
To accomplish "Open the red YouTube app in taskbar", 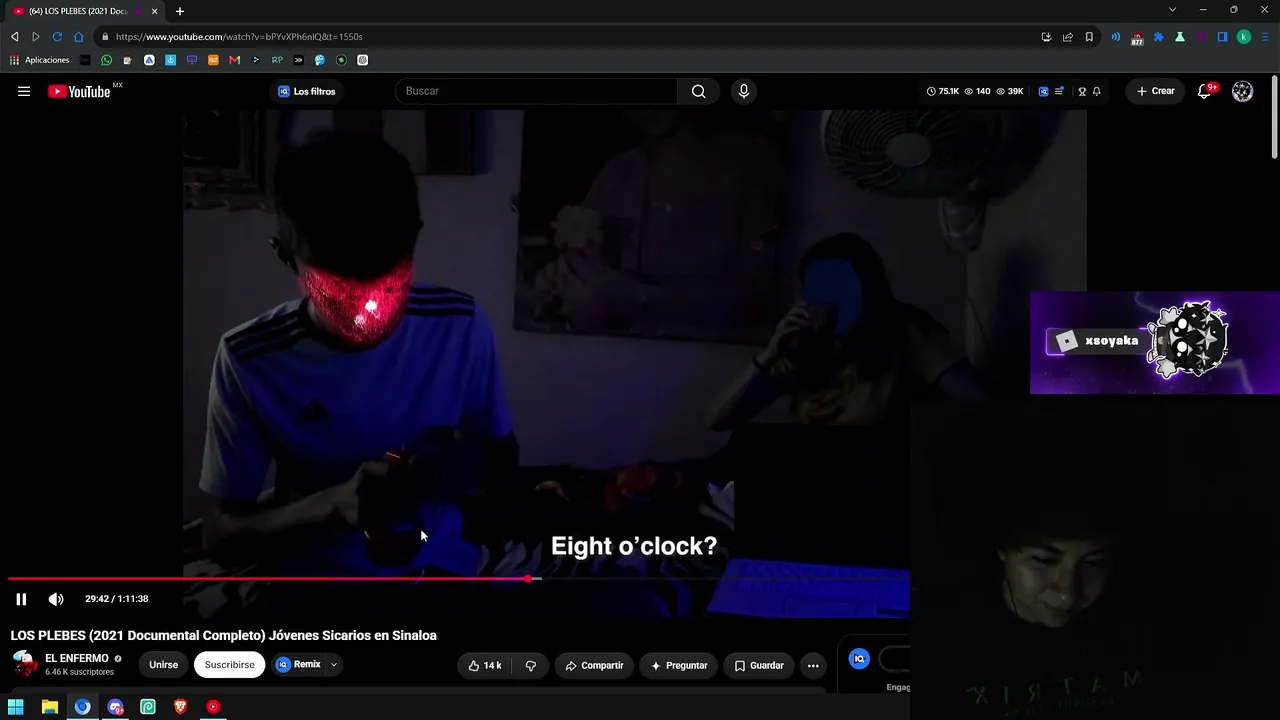I will [x=213, y=707].
